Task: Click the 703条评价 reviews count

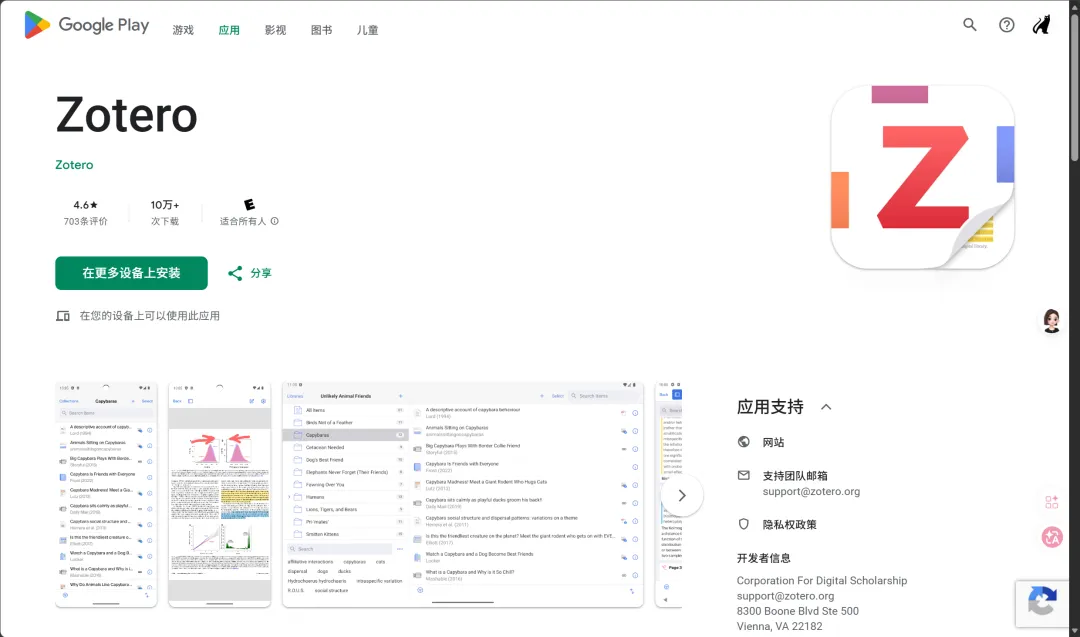Action: tap(85, 221)
